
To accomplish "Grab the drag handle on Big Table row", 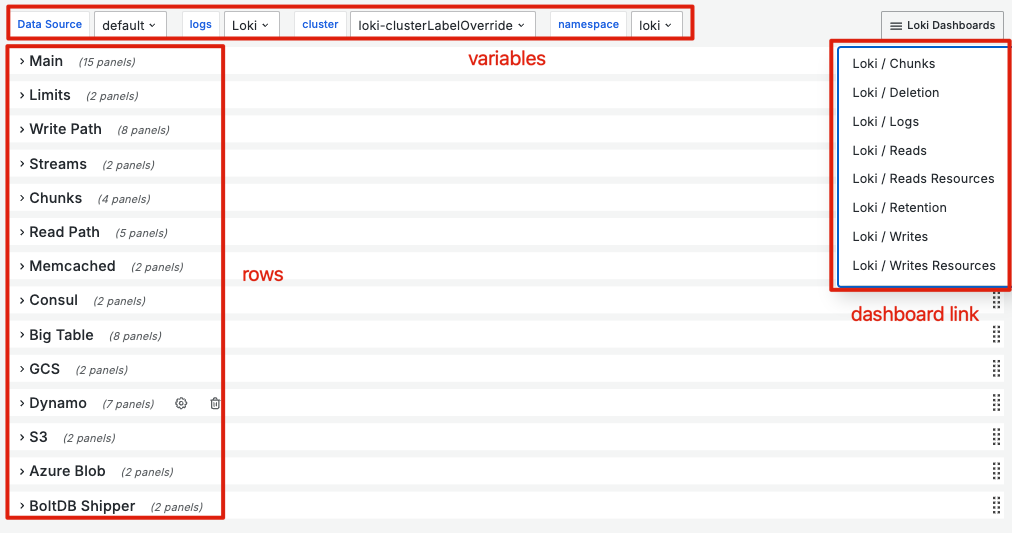I will coord(997,334).
